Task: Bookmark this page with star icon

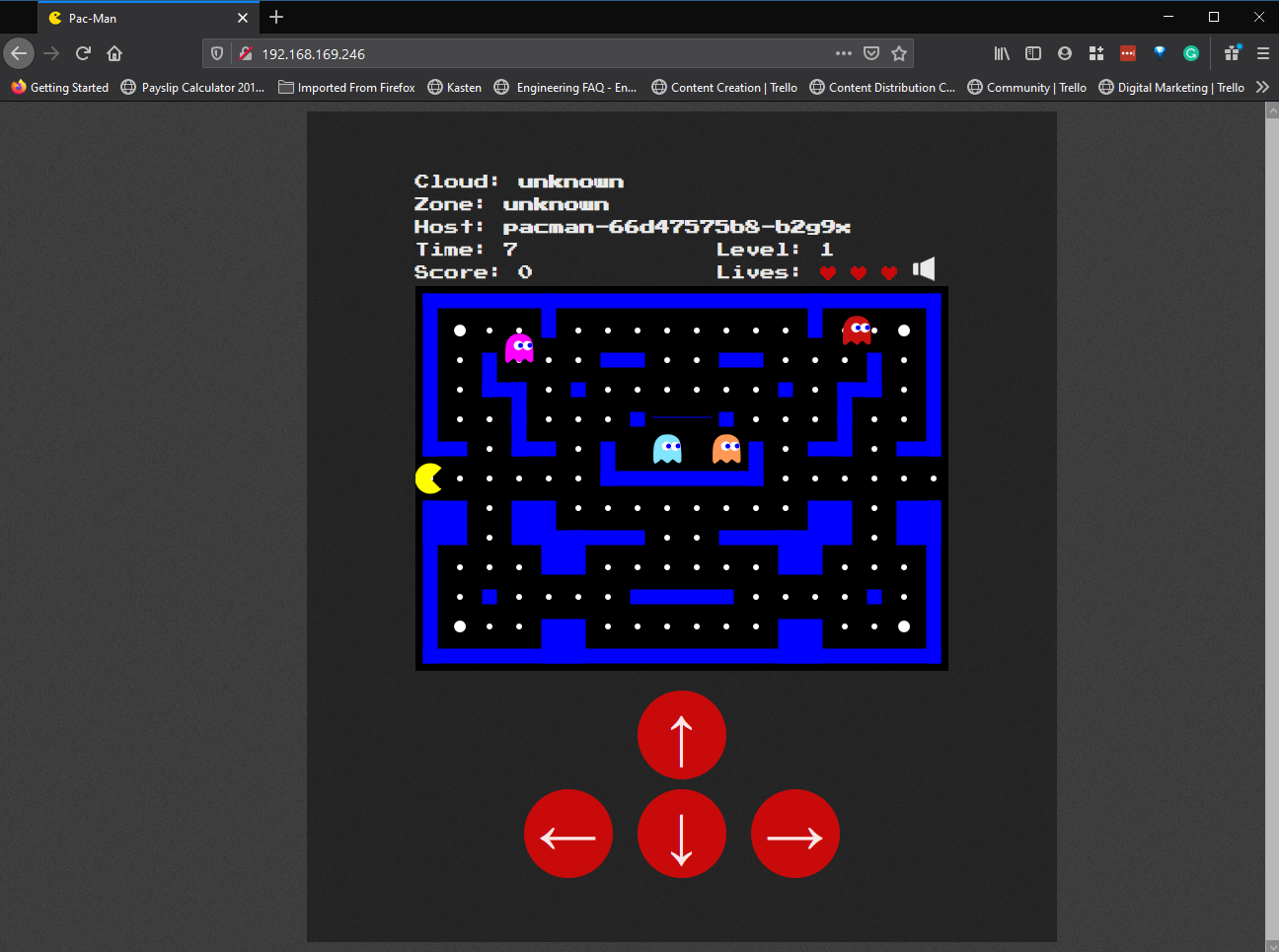Action: coord(899,53)
